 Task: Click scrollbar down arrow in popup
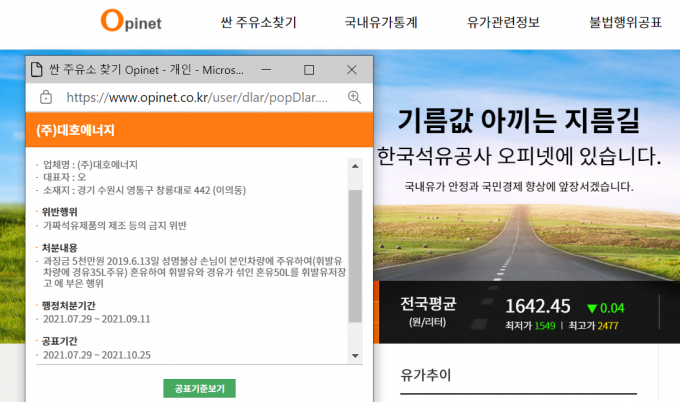355,356
